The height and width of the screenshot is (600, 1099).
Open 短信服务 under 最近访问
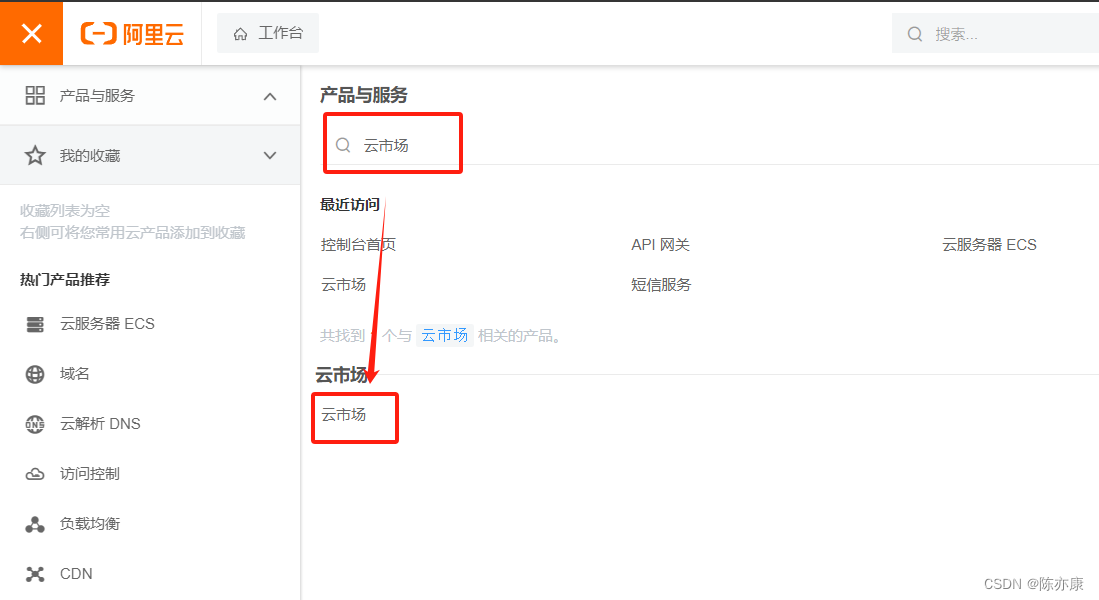pos(661,285)
